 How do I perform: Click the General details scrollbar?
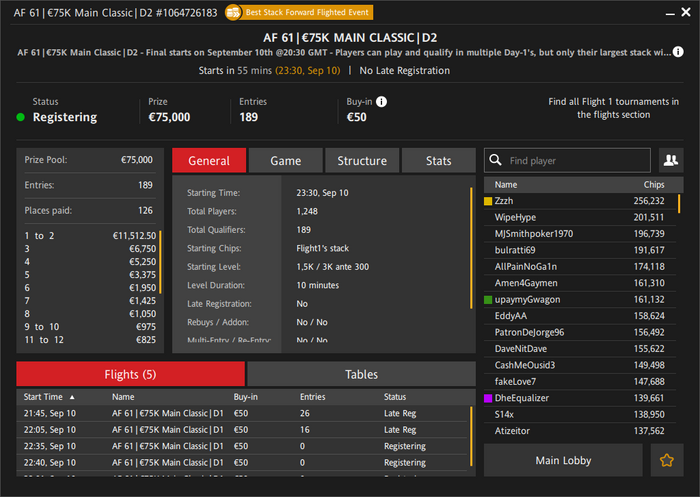tap(471, 248)
